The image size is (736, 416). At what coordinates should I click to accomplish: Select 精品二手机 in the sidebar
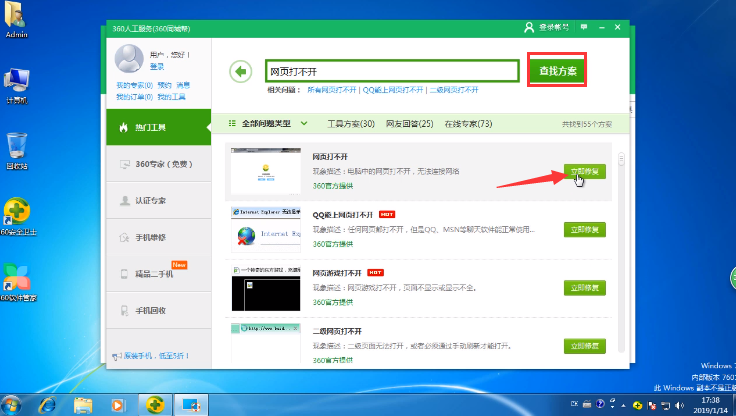(159, 274)
